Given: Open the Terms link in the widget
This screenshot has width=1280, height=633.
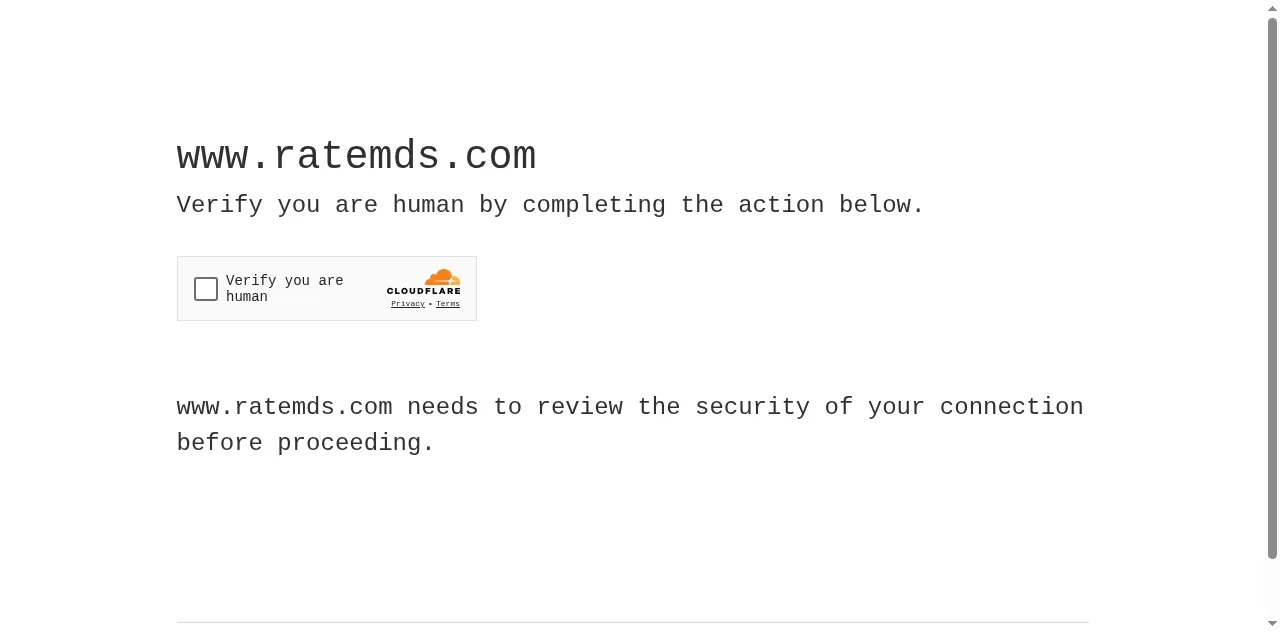Looking at the screenshot, I should coord(448,304).
